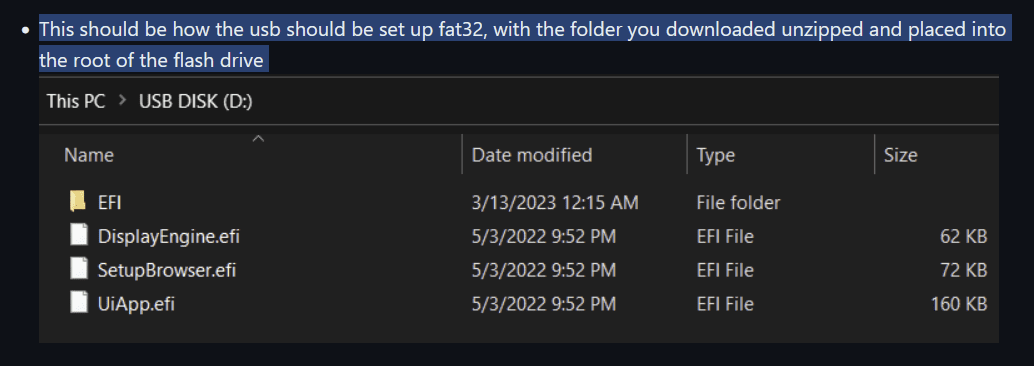Select the EFI folder name

point(109,202)
